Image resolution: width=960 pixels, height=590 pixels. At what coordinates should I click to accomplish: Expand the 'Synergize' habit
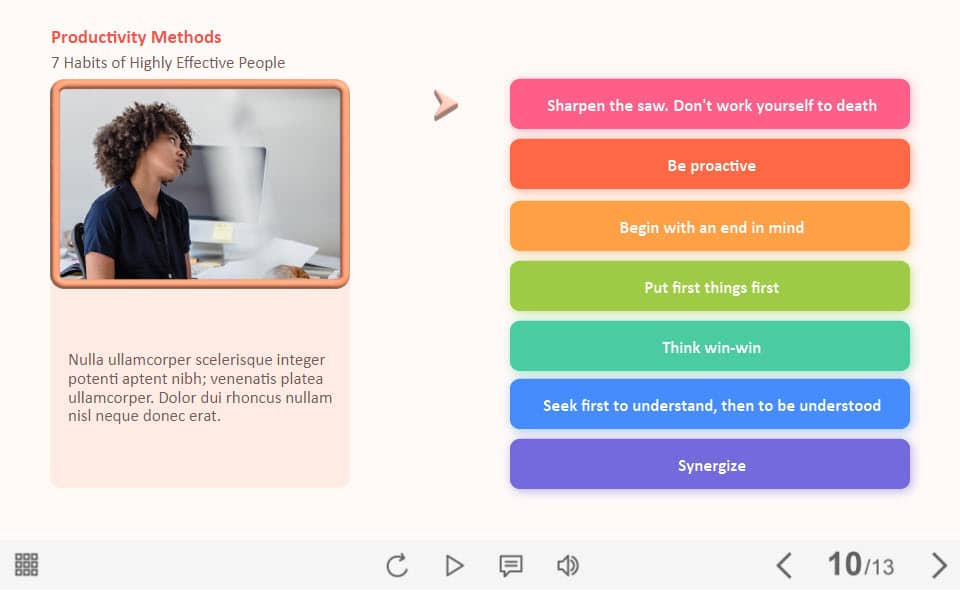pyautogui.click(x=710, y=465)
